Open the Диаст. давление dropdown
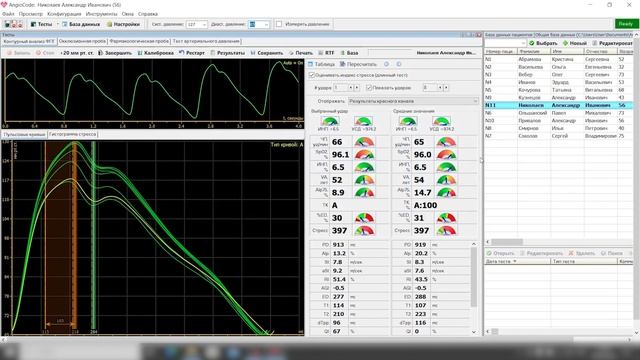Image resolution: width=640 pixels, height=360 pixels. pos(266,24)
